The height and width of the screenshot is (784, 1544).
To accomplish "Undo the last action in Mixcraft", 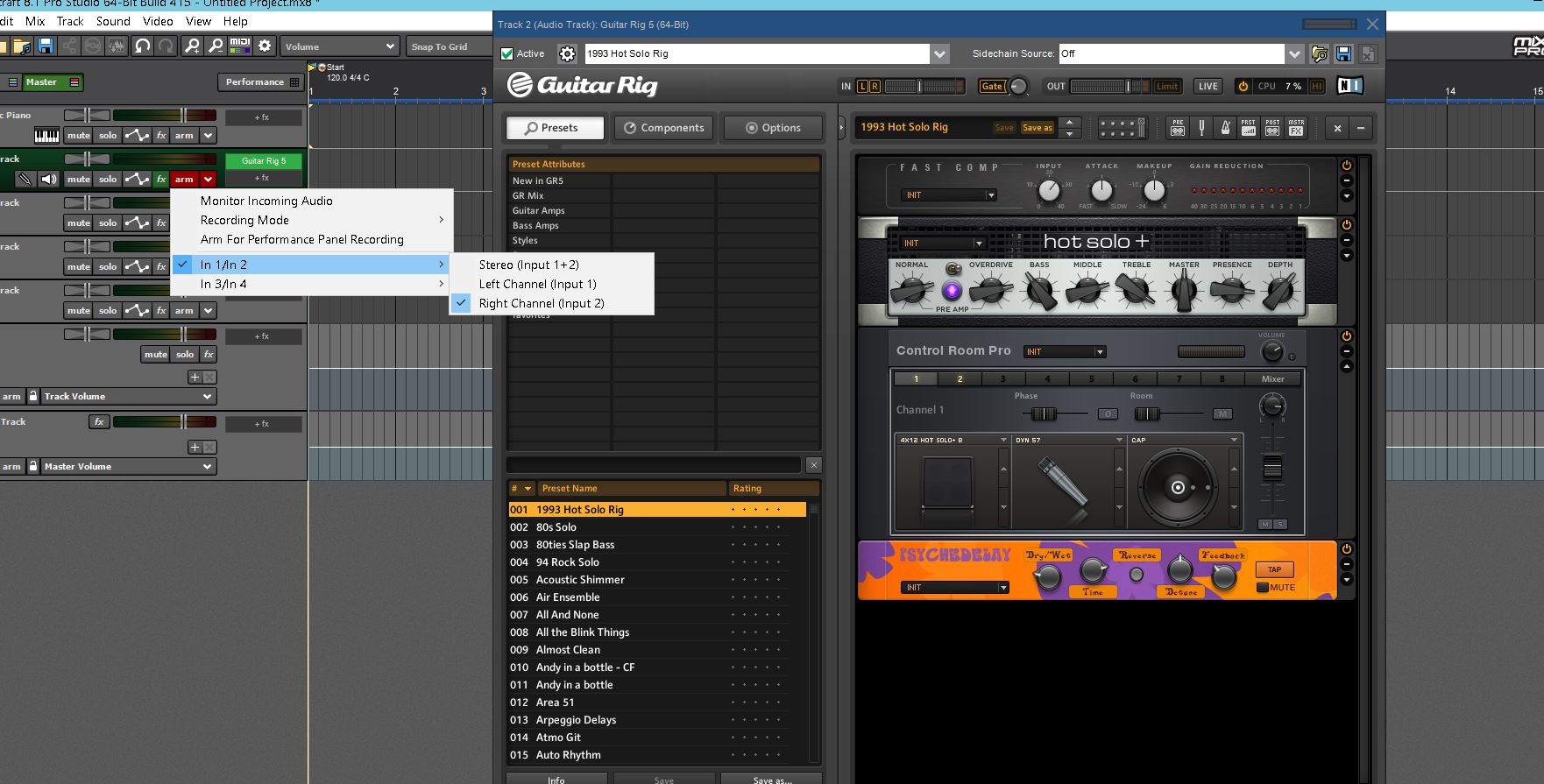I will 142,46.
